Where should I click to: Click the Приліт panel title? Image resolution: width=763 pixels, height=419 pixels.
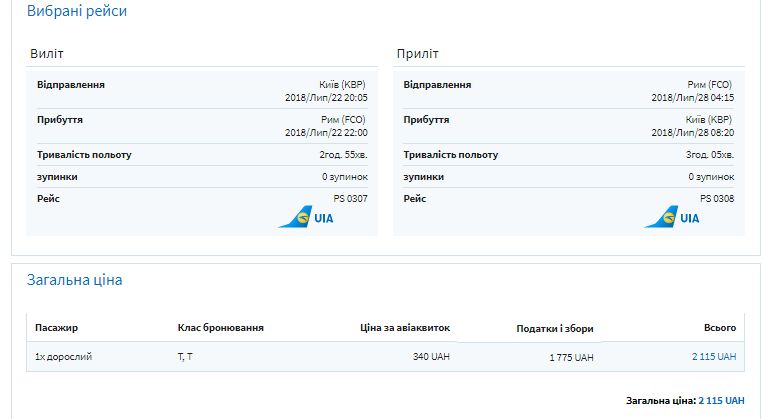pos(417,54)
